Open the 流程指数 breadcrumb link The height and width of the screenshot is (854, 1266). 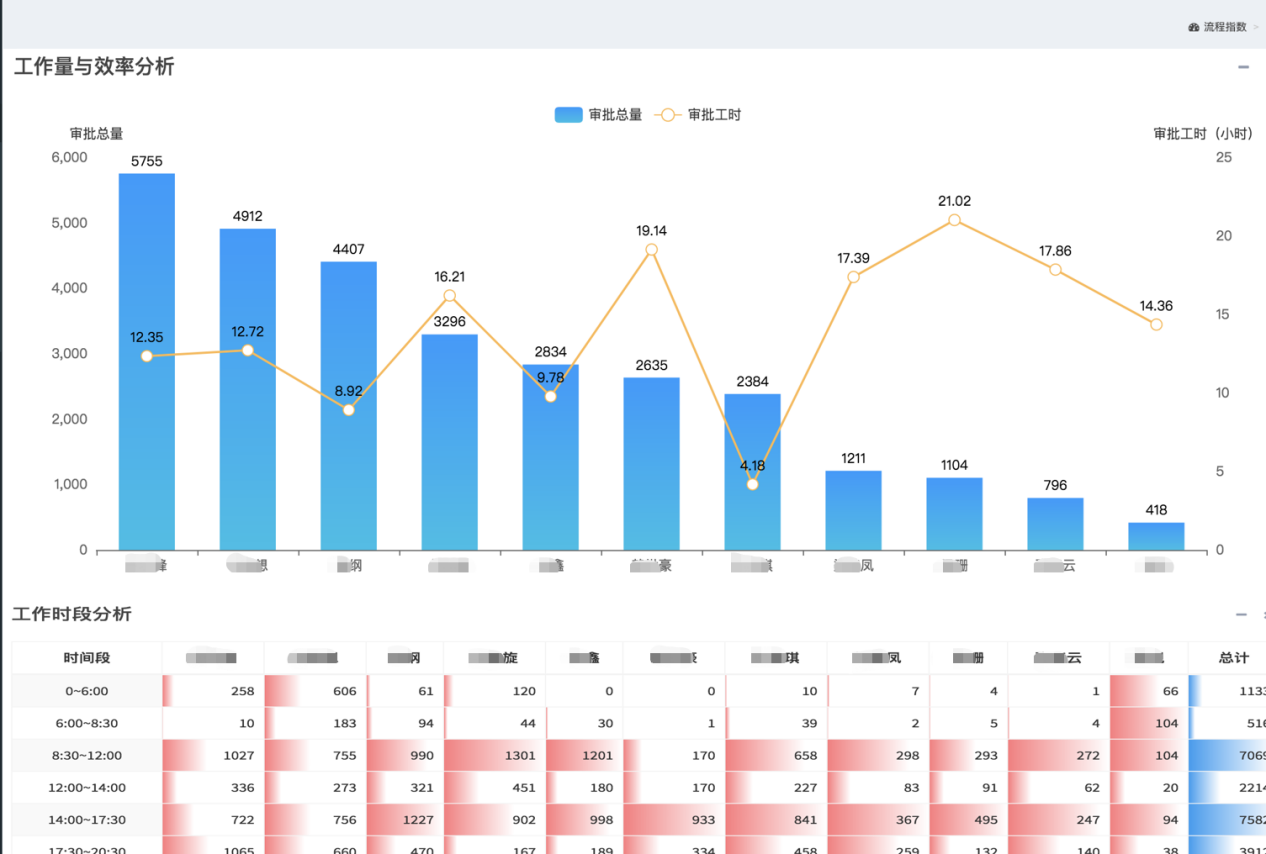(1225, 27)
